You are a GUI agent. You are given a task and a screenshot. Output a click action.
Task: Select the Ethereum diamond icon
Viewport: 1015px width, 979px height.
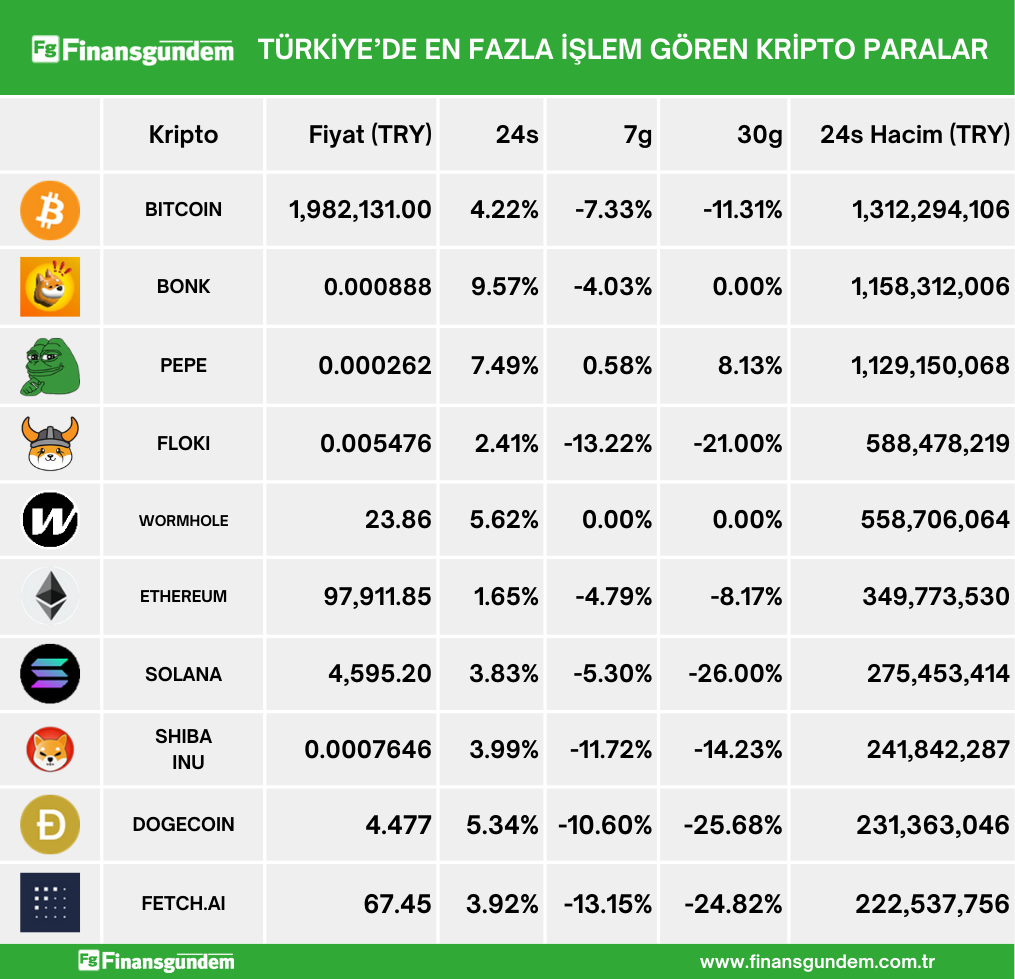click(50, 597)
